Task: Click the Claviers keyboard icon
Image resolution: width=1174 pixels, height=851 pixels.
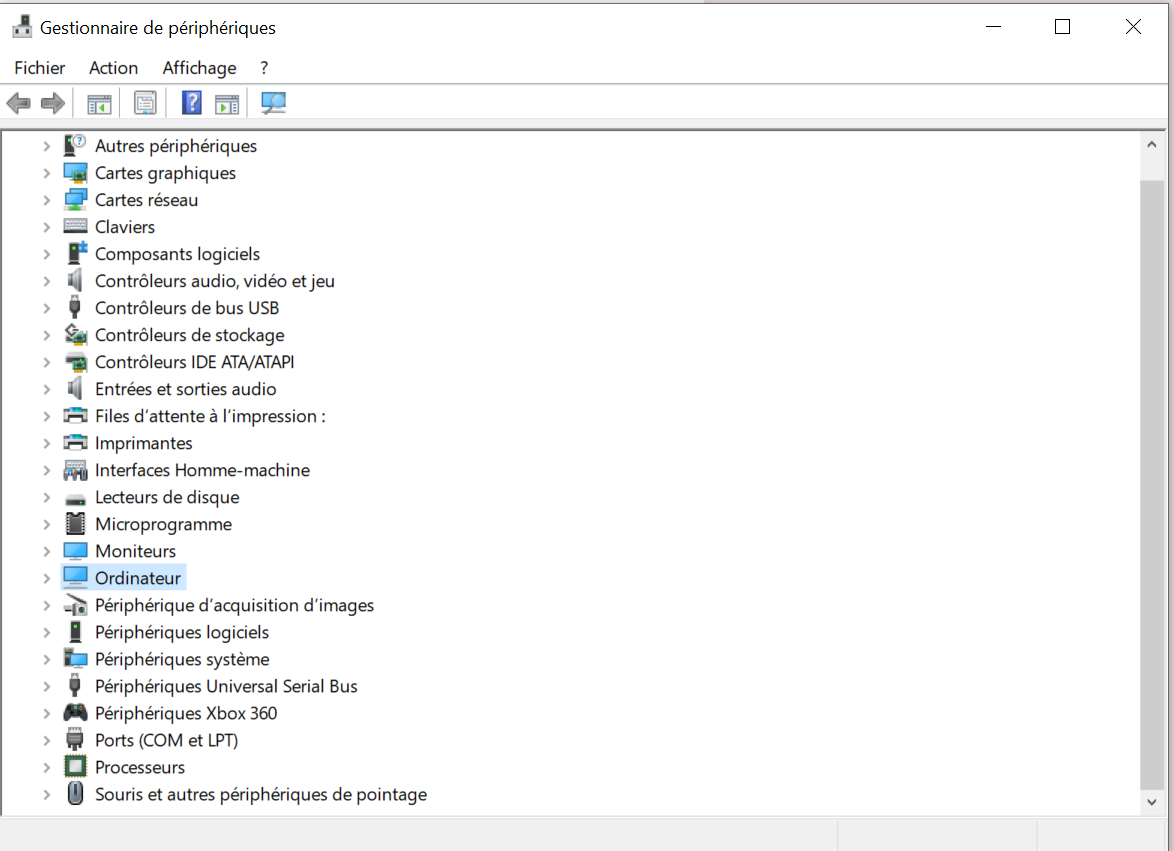Action: coord(75,226)
